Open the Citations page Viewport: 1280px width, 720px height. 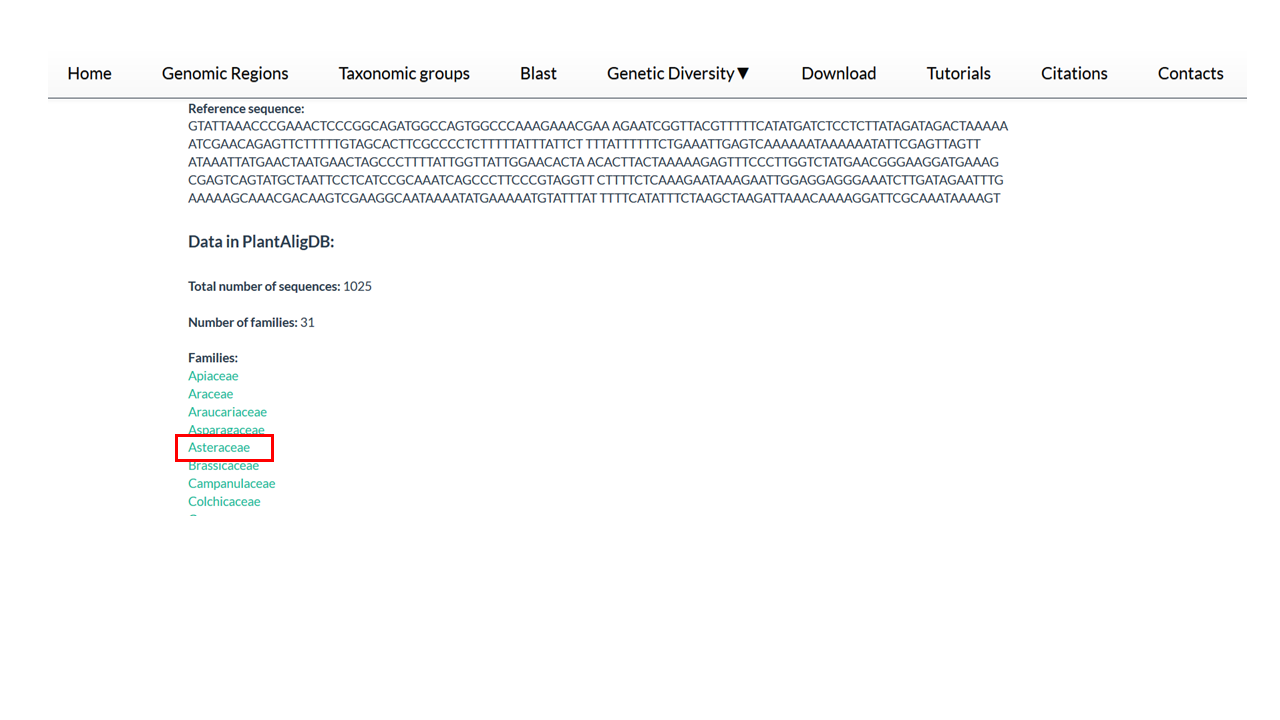[x=1074, y=73]
